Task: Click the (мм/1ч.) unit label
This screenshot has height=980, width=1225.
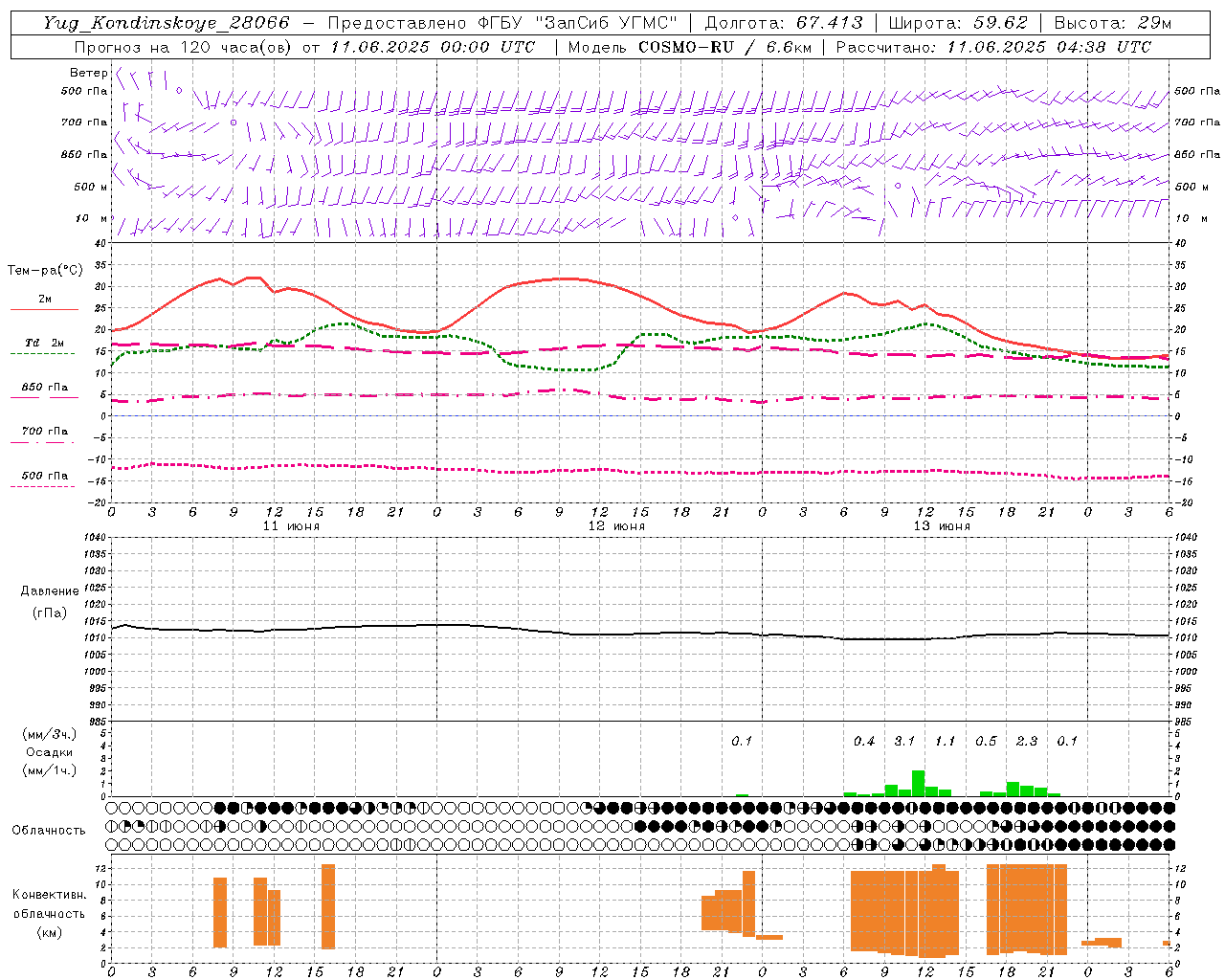Action: [x=50, y=770]
